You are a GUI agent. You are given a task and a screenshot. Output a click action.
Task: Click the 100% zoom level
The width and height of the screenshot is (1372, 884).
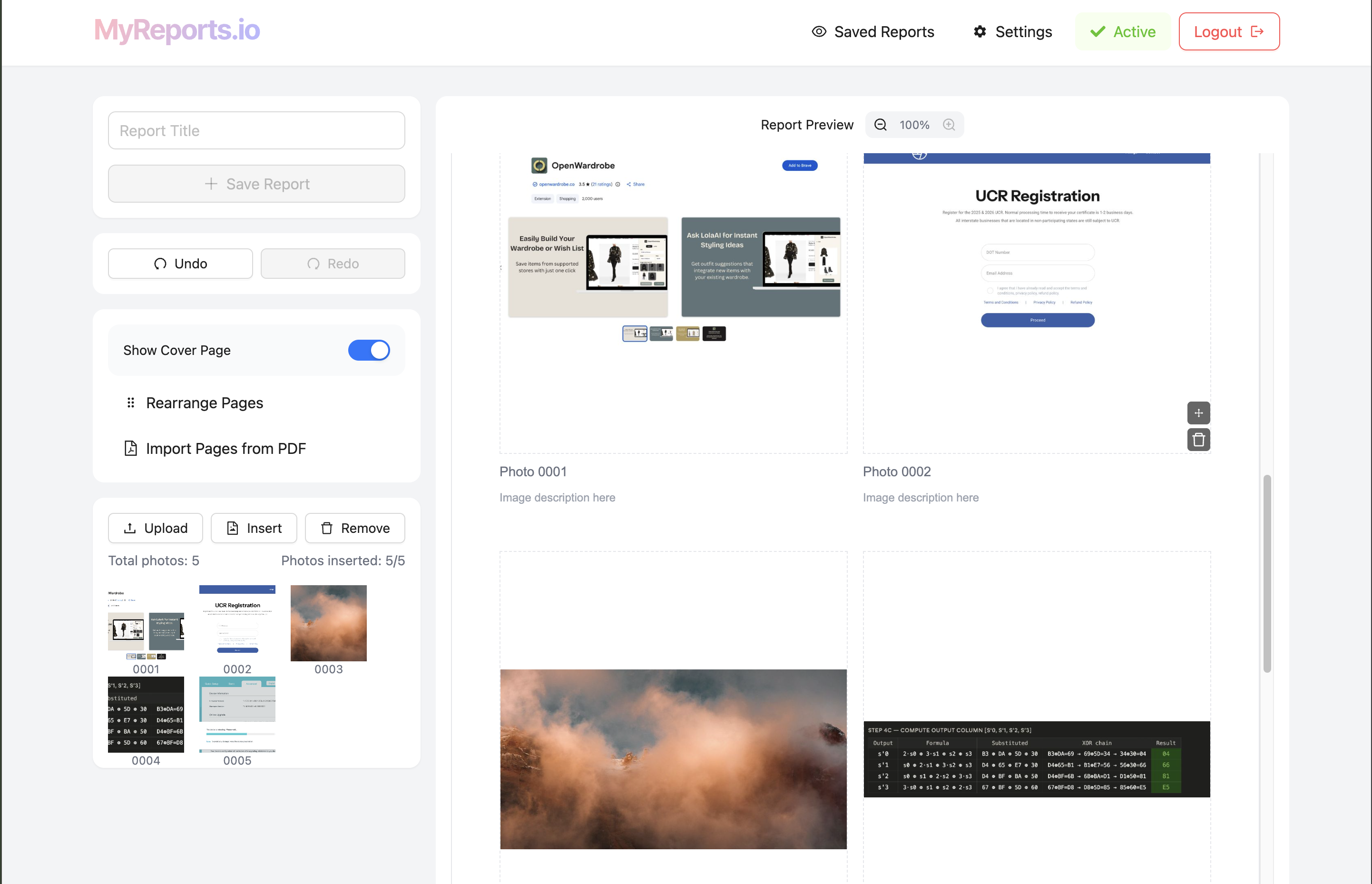pos(914,125)
